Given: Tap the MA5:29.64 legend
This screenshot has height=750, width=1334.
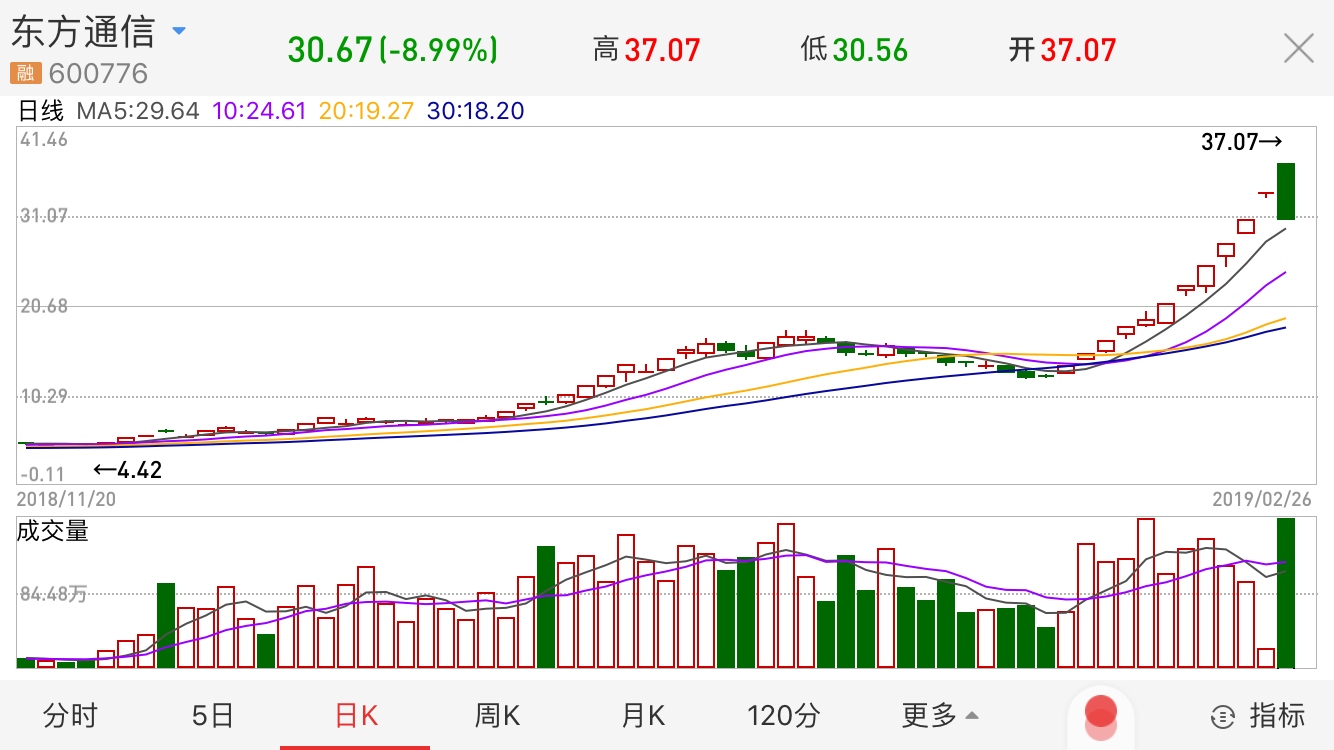Looking at the screenshot, I should (x=138, y=111).
